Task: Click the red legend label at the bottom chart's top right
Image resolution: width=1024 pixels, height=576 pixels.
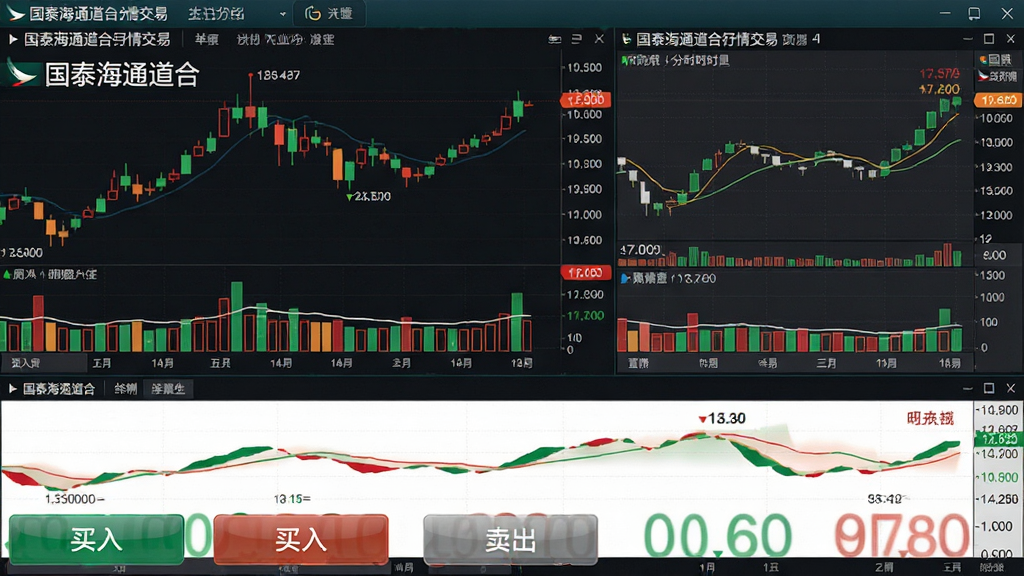Action: coord(930,418)
